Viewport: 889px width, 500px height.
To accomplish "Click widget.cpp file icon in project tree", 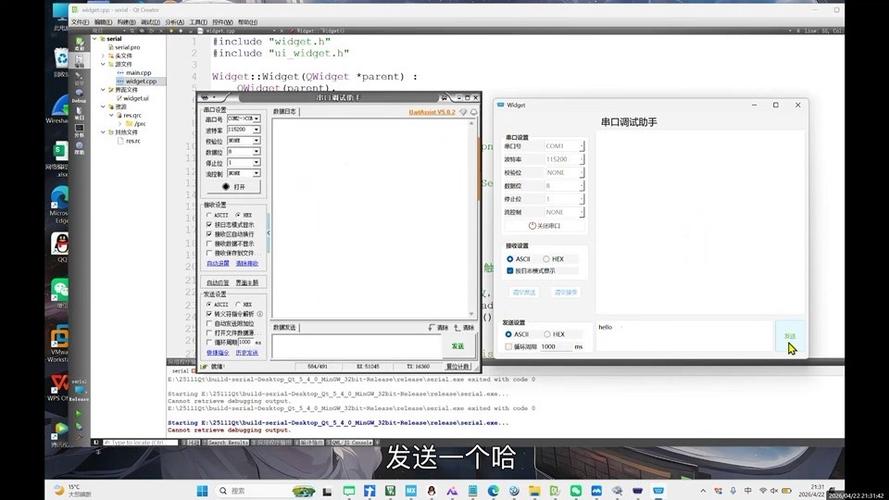I will point(120,81).
